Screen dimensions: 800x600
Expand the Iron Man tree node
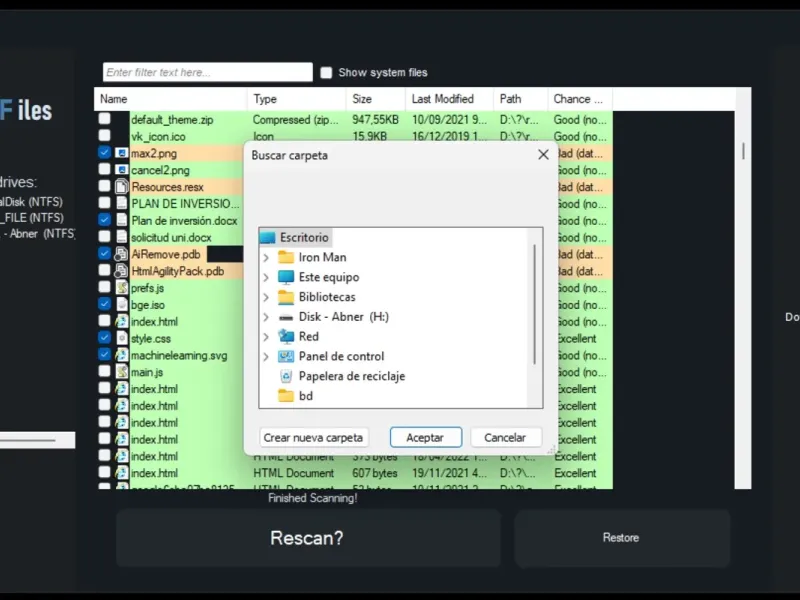(266, 258)
